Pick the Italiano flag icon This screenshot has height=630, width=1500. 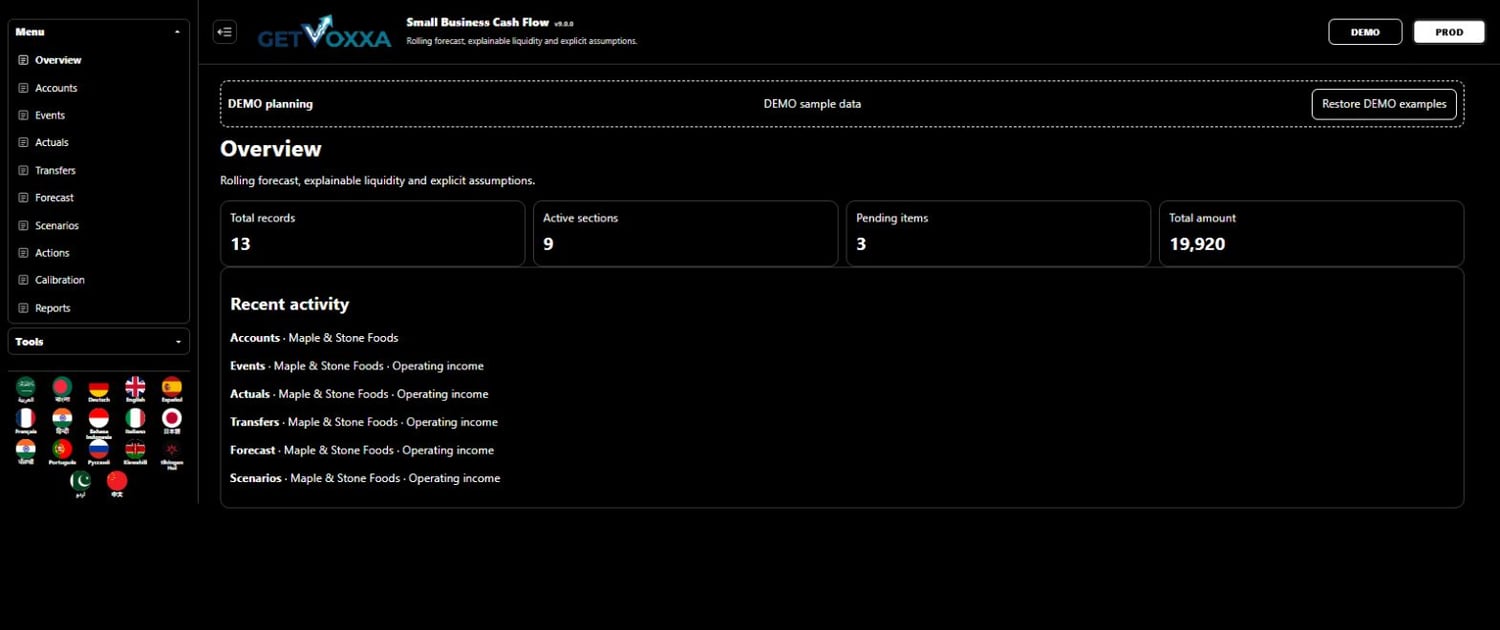135,420
